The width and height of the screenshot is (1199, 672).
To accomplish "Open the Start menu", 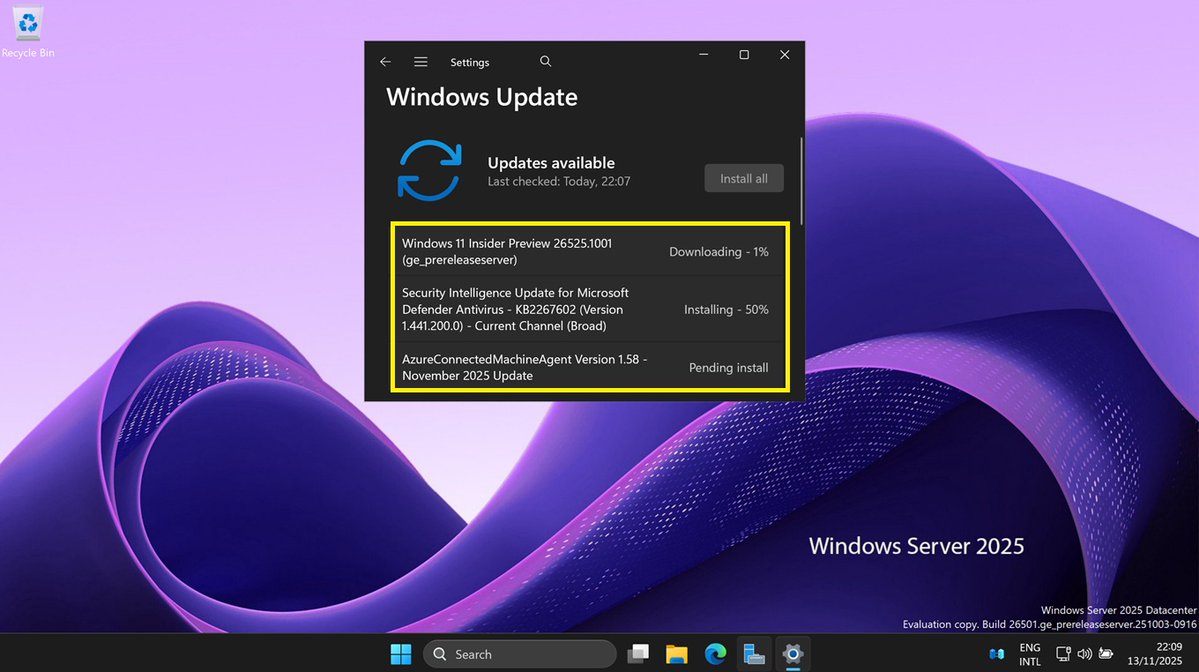I will (400, 653).
